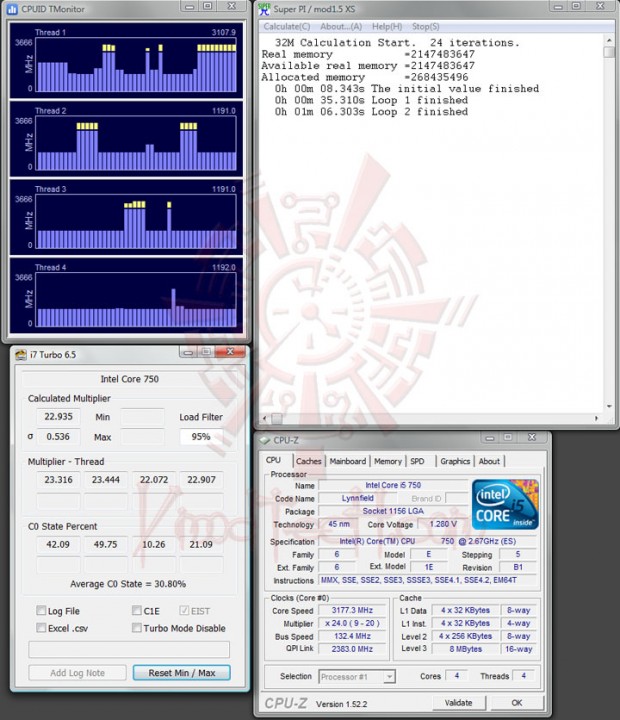The height and width of the screenshot is (720, 620).
Task: Click the QPI Link value 2383.0 MHz
Action: click(x=352, y=649)
